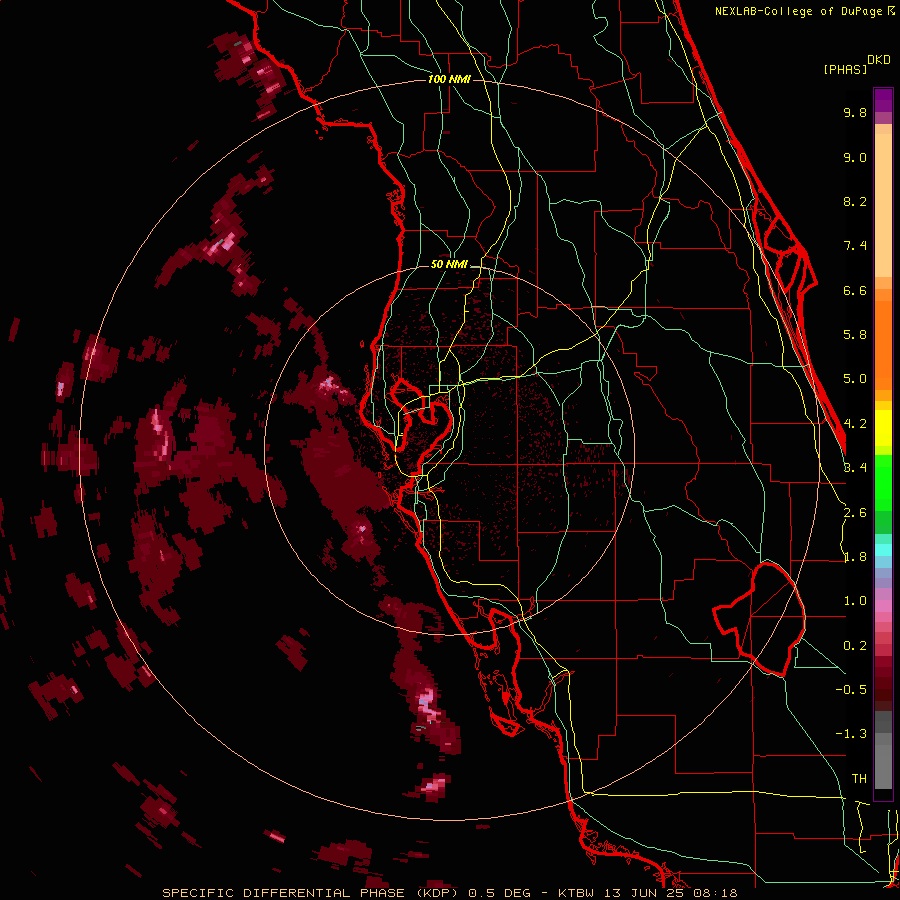The image size is (900, 900).
Task: Click the 50 NMI range ring label
Action: pos(449,264)
